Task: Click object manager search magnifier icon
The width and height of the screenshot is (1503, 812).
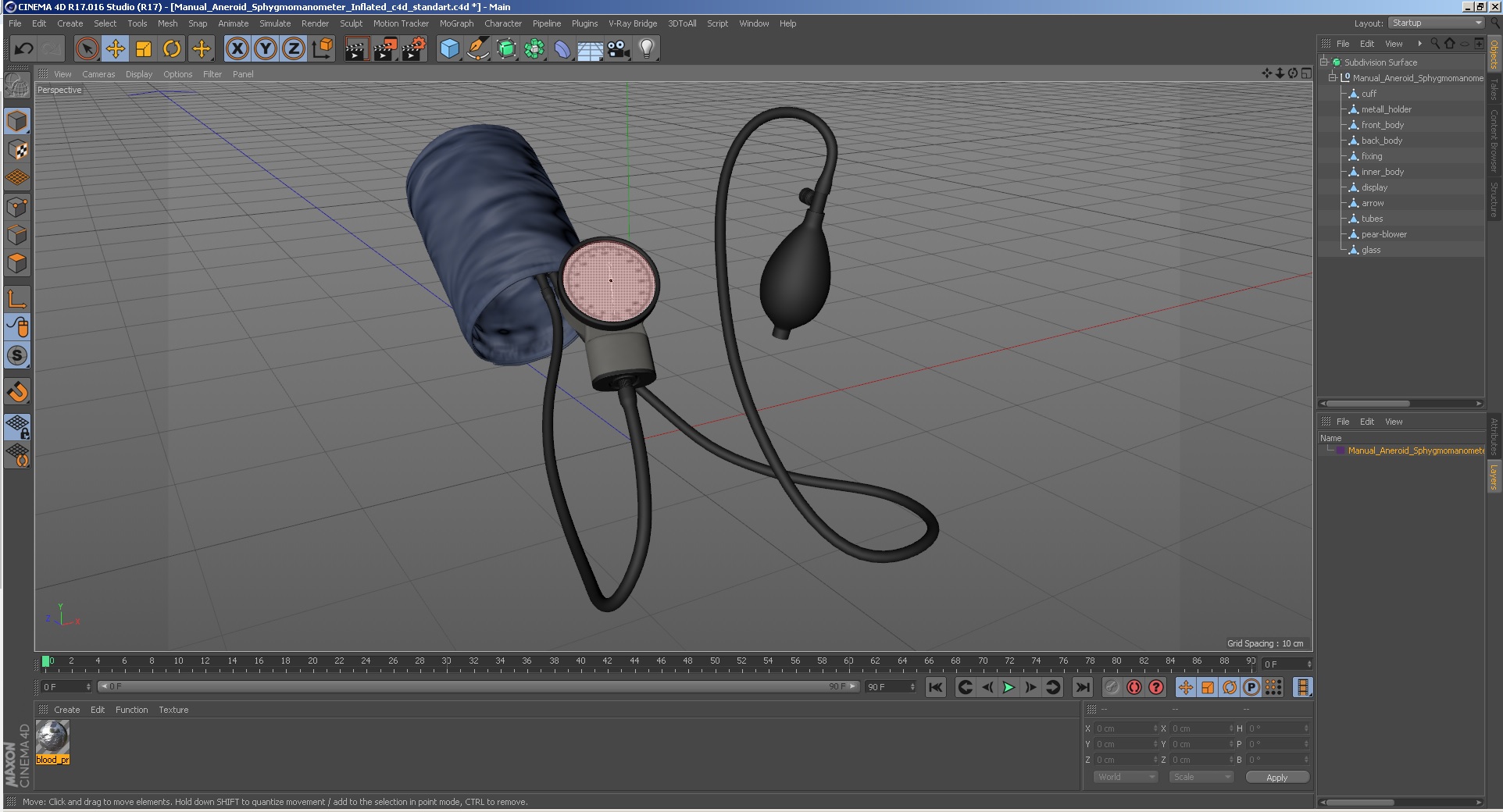Action: click(x=1435, y=44)
